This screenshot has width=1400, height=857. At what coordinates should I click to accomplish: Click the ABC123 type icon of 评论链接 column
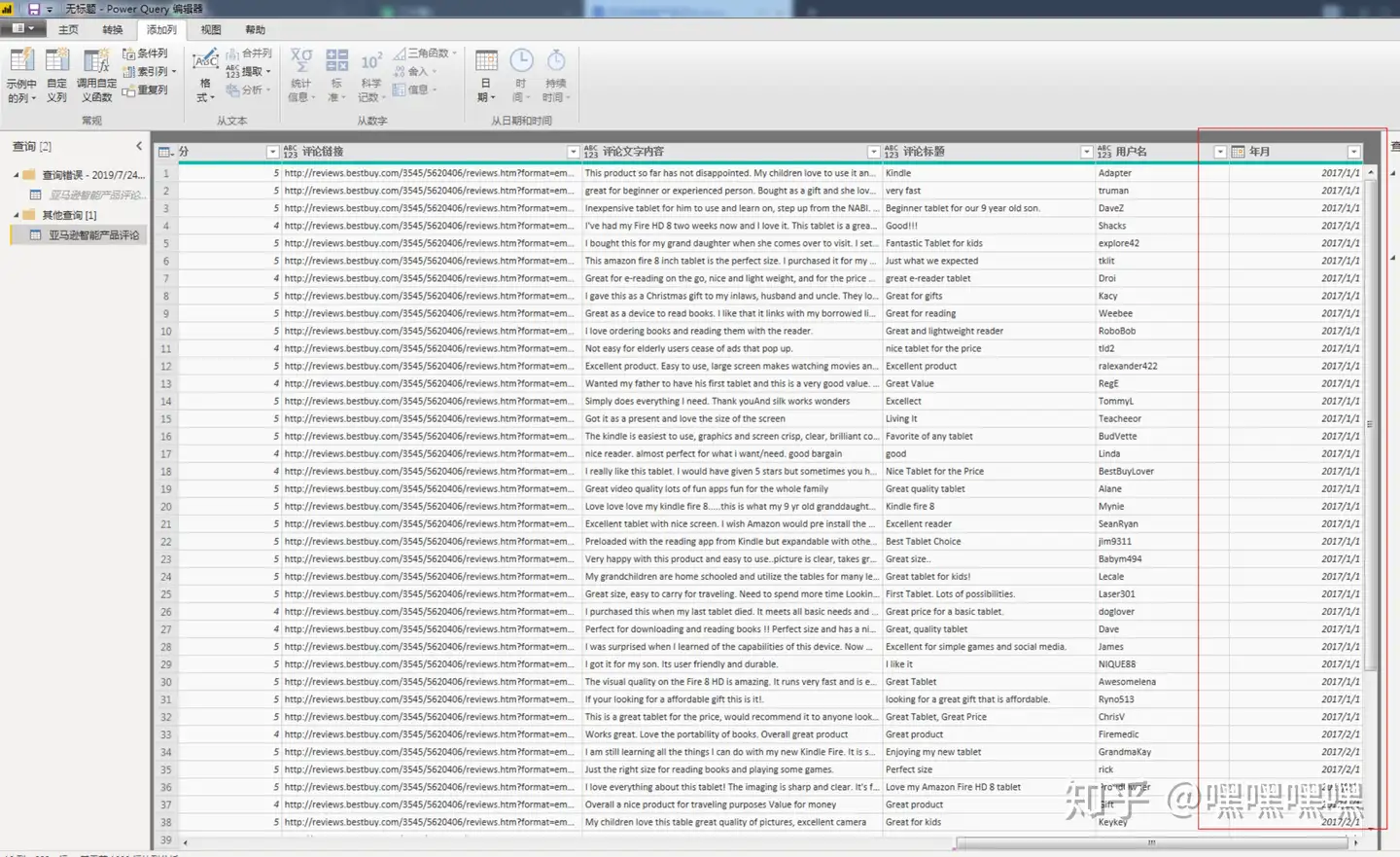(x=290, y=152)
